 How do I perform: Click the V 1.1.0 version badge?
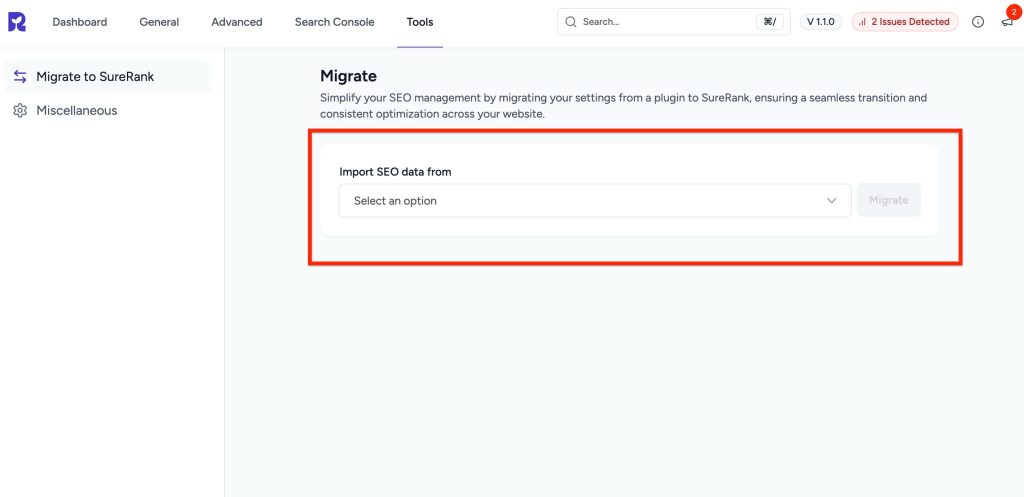821,22
